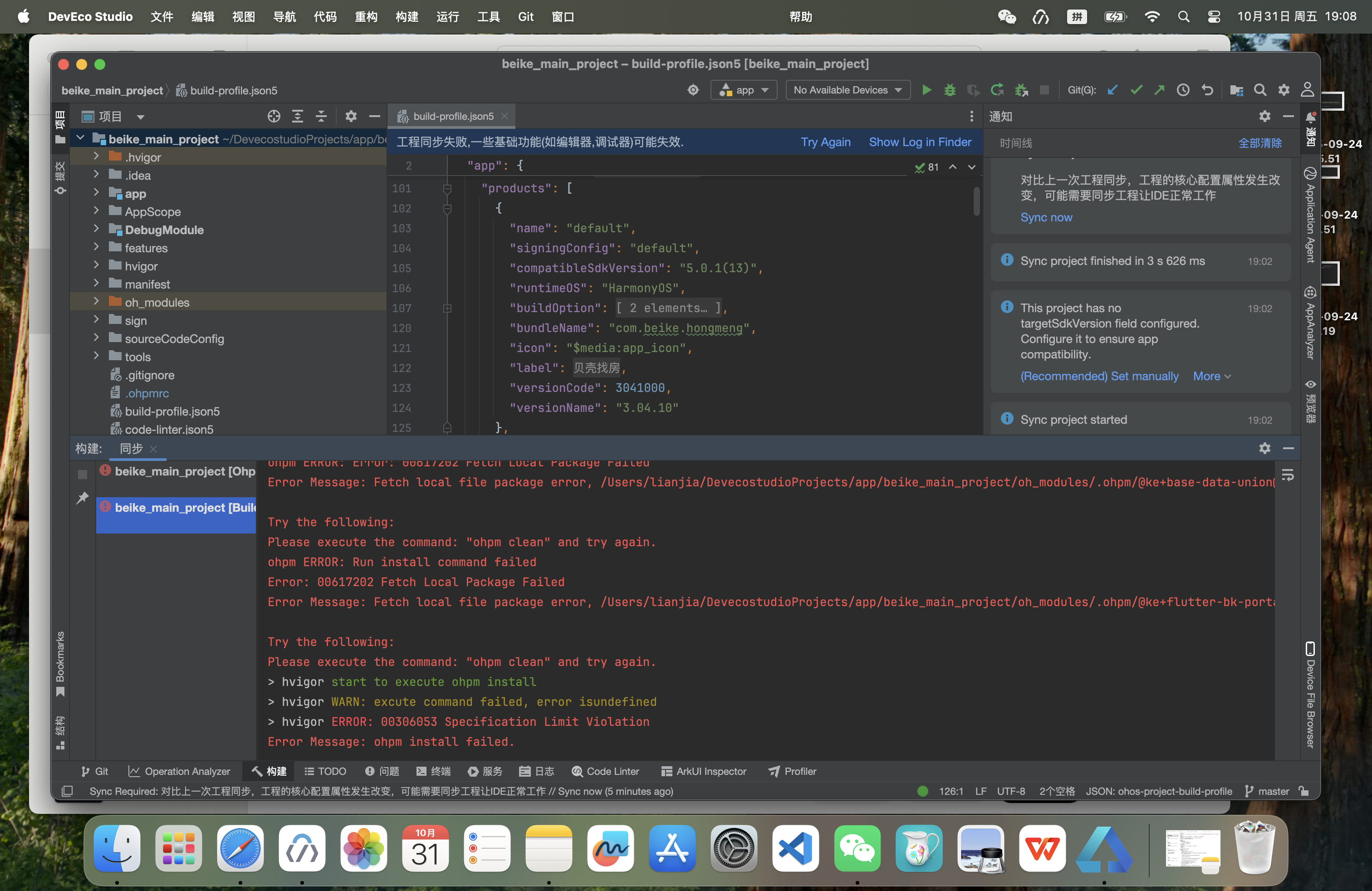Viewport: 1372px width, 891px height.
Task: Click Sync now in notification panel
Action: tap(1046, 217)
